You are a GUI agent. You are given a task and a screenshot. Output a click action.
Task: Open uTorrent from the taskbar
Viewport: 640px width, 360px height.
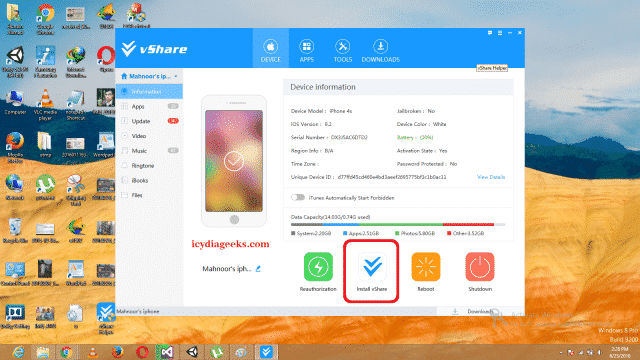click(216, 352)
